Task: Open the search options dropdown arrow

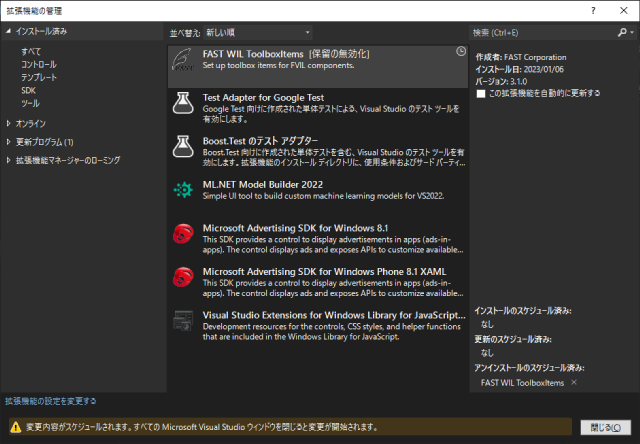Action: coord(632,32)
